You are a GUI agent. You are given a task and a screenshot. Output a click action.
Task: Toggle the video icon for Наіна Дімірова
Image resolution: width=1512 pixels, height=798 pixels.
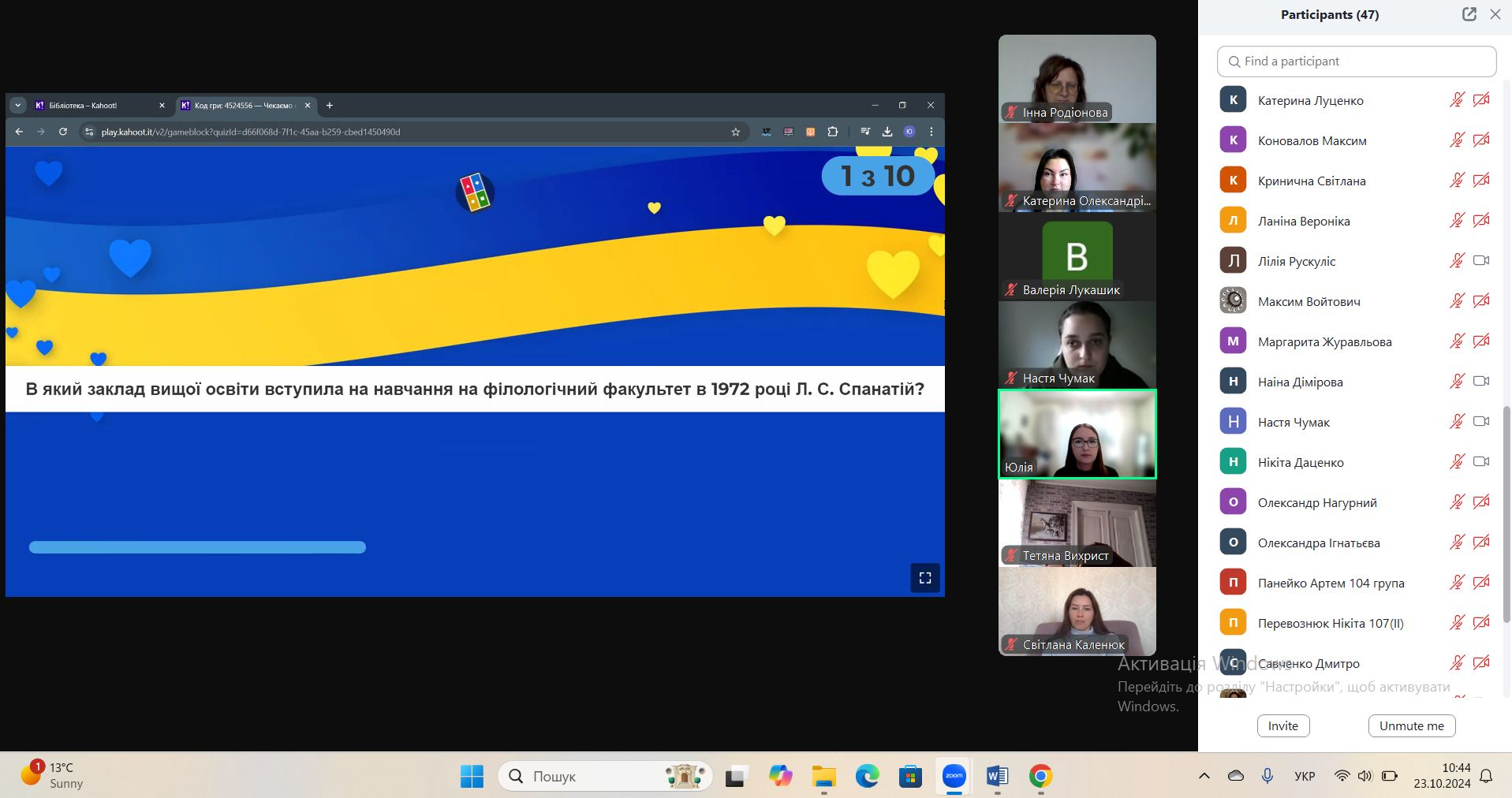[x=1480, y=381]
